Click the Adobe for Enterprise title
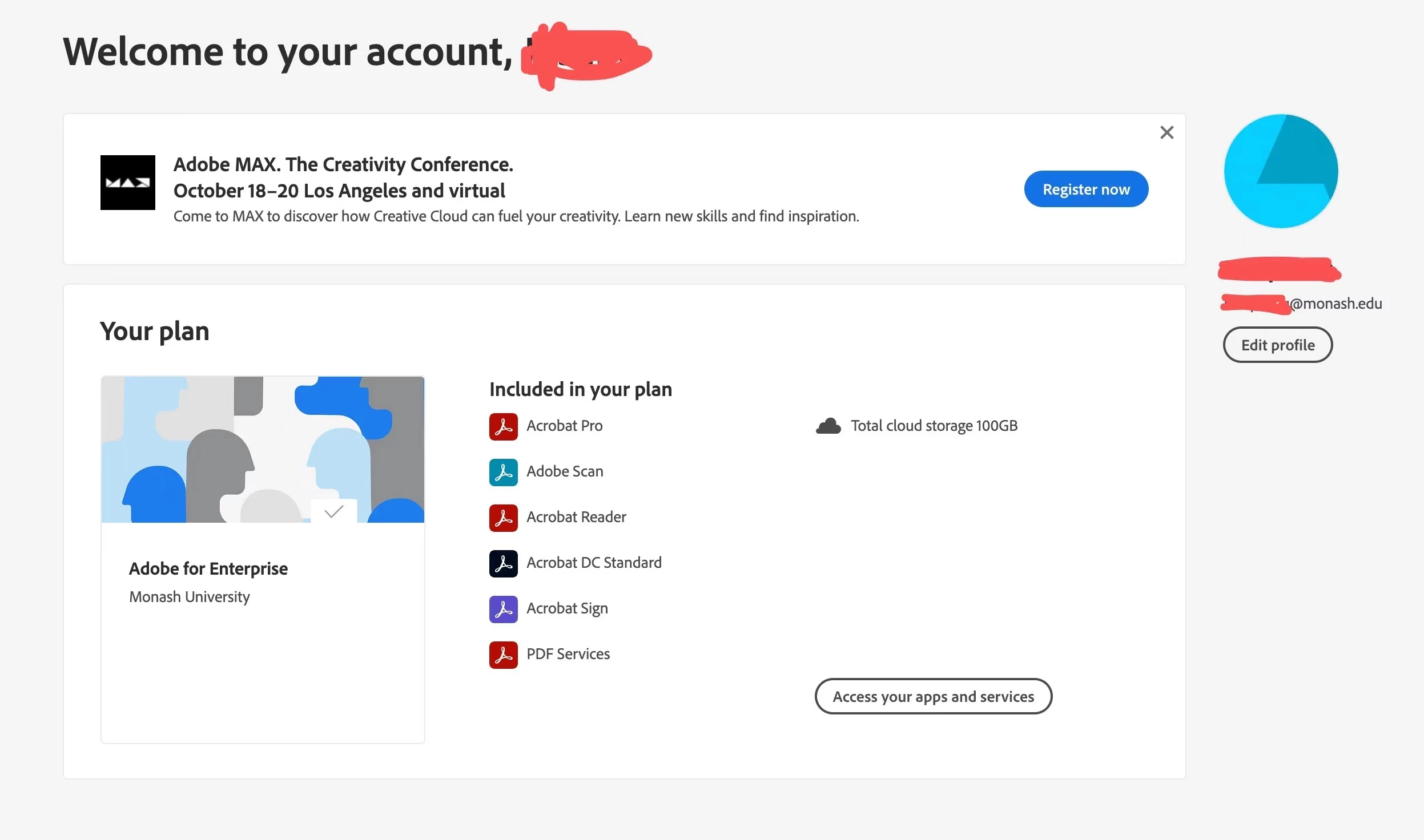 click(x=208, y=568)
